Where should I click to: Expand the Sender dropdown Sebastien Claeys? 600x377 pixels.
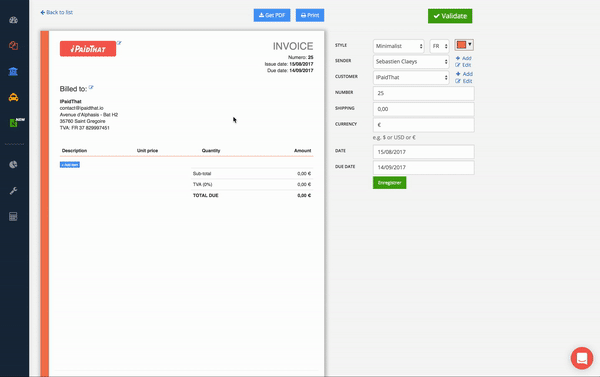click(411, 62)
